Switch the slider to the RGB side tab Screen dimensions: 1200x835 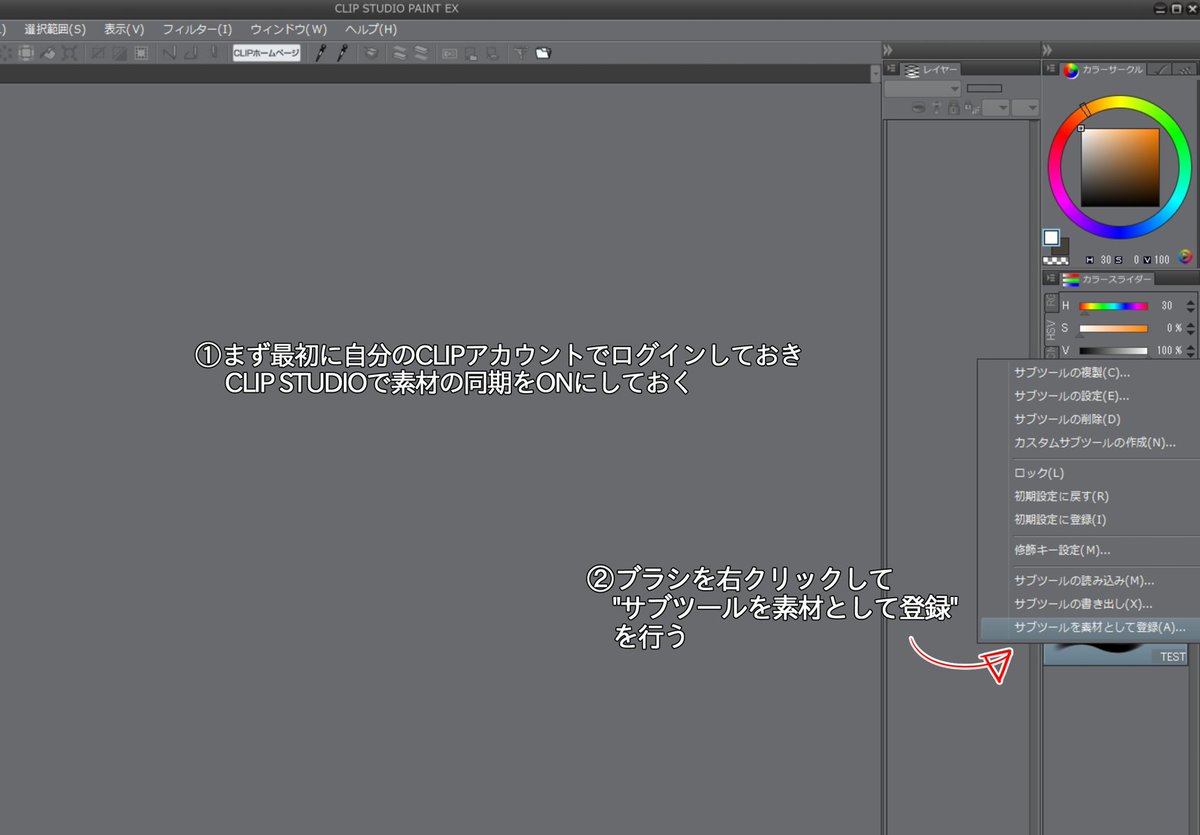tap(1051, 303)
